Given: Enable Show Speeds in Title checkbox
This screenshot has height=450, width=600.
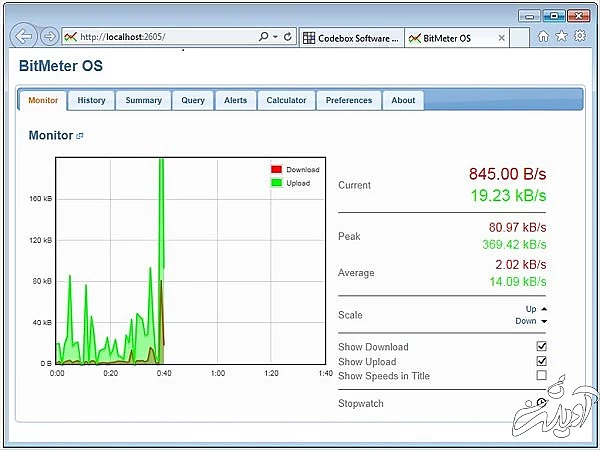Looking at the screenshot, I should 541,376.
